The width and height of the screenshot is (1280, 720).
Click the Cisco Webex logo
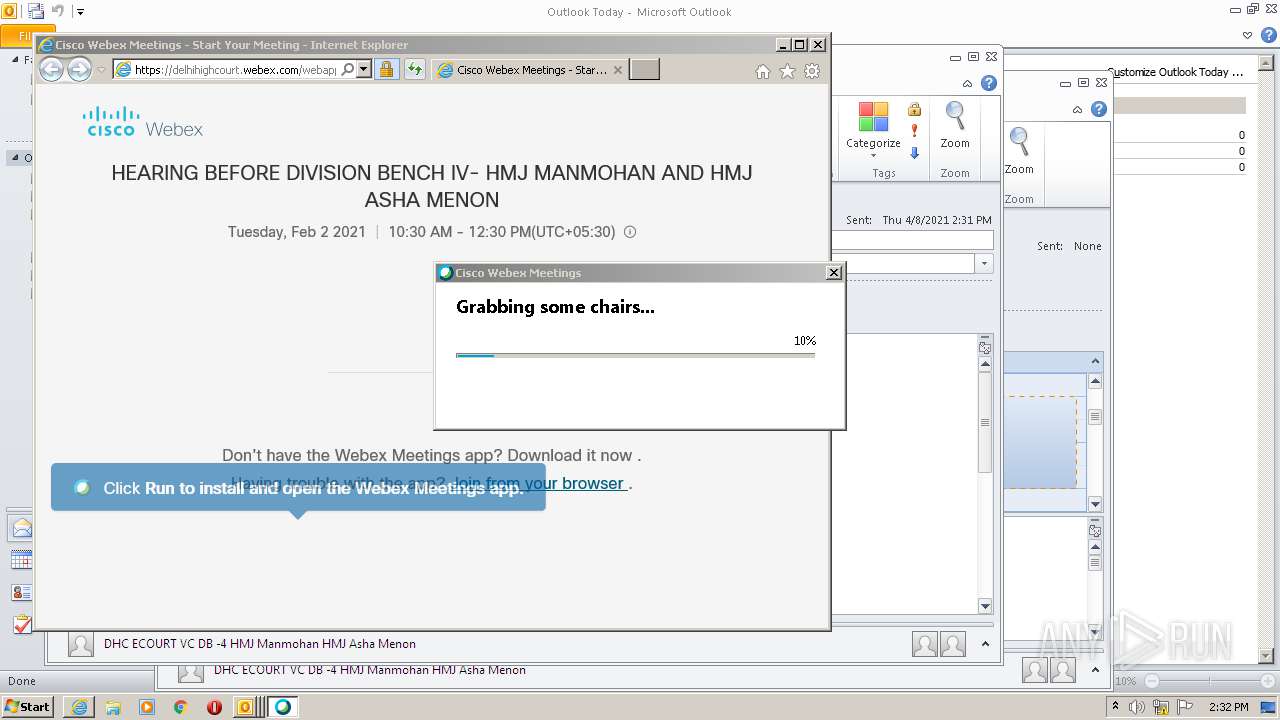click(143, 122)
